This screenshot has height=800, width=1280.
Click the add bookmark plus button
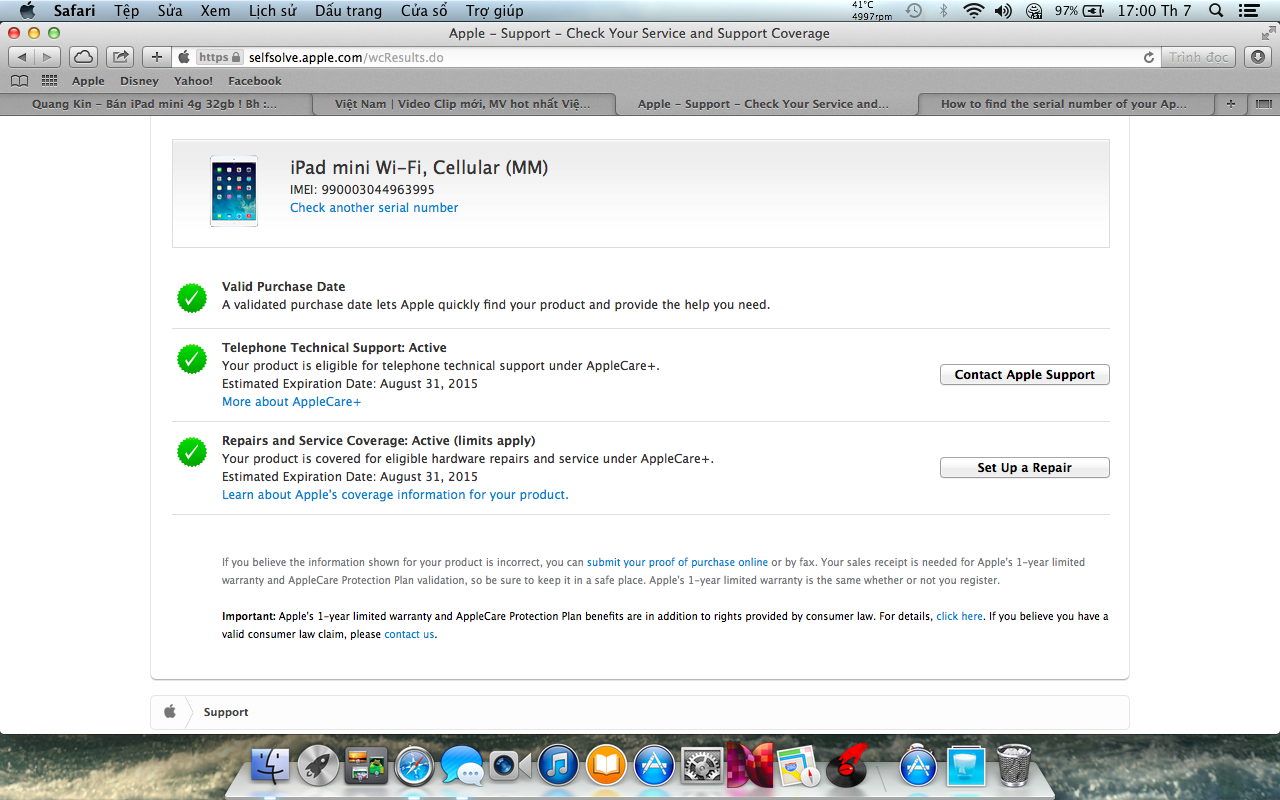157,57
